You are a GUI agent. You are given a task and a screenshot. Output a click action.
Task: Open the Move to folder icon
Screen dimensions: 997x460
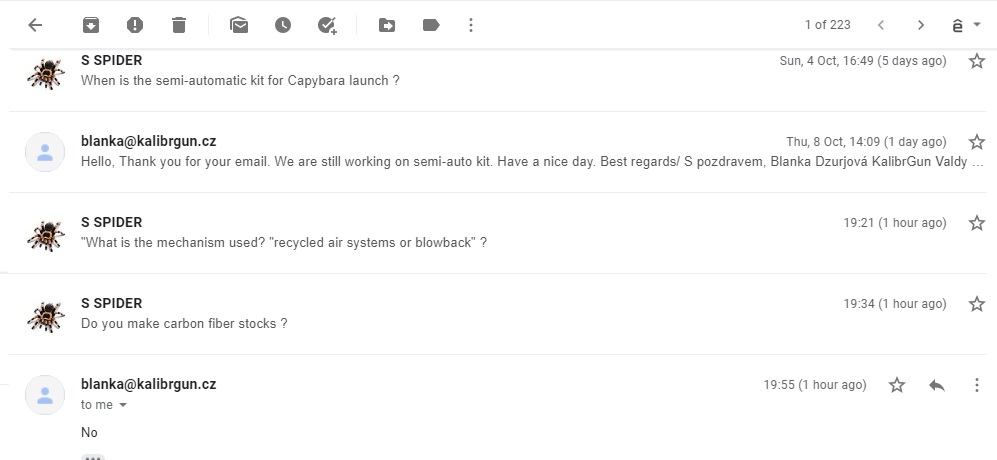point(387,25)
